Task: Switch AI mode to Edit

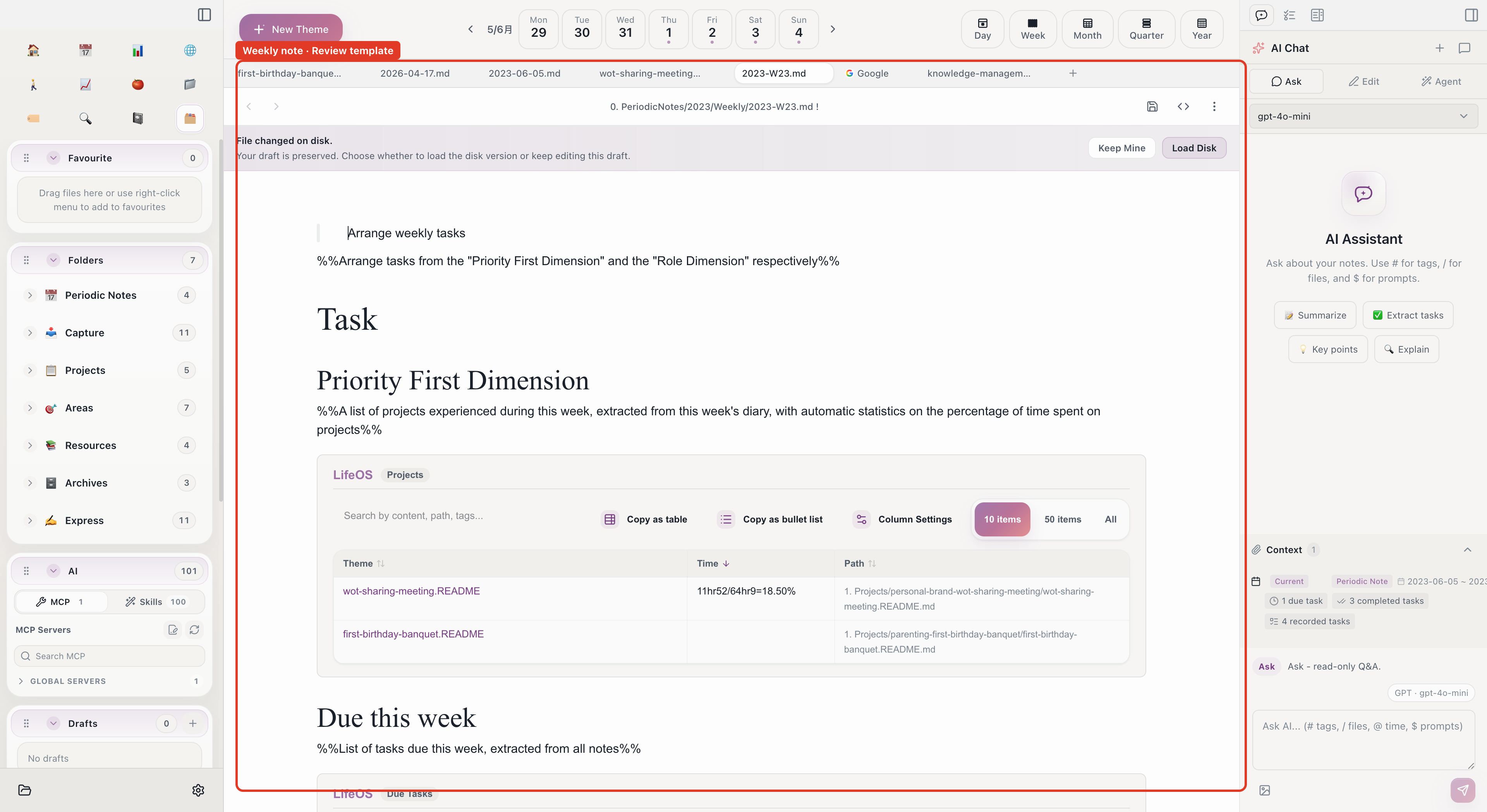Action: point(1363,81)
